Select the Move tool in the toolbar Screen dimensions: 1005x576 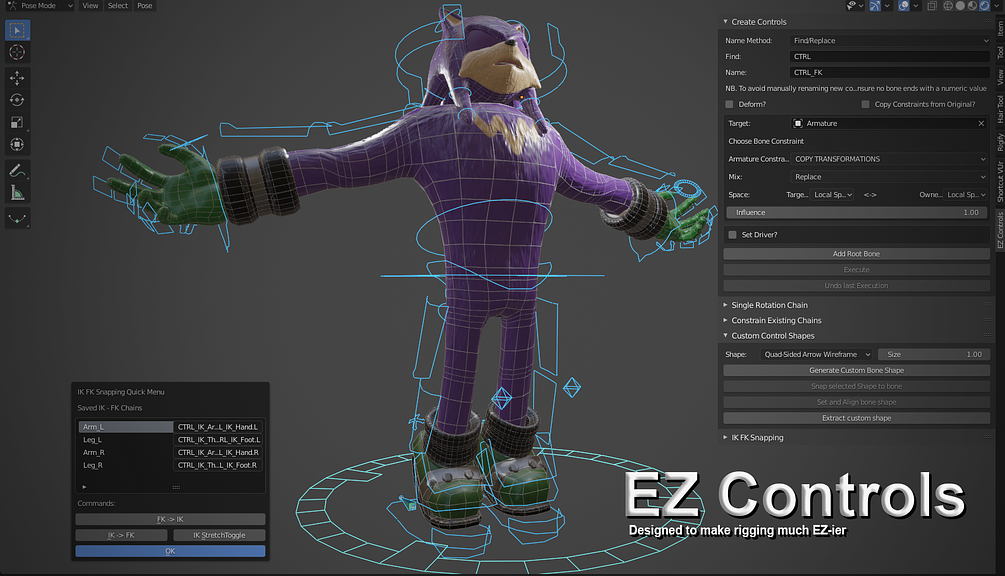click(17, 77)
